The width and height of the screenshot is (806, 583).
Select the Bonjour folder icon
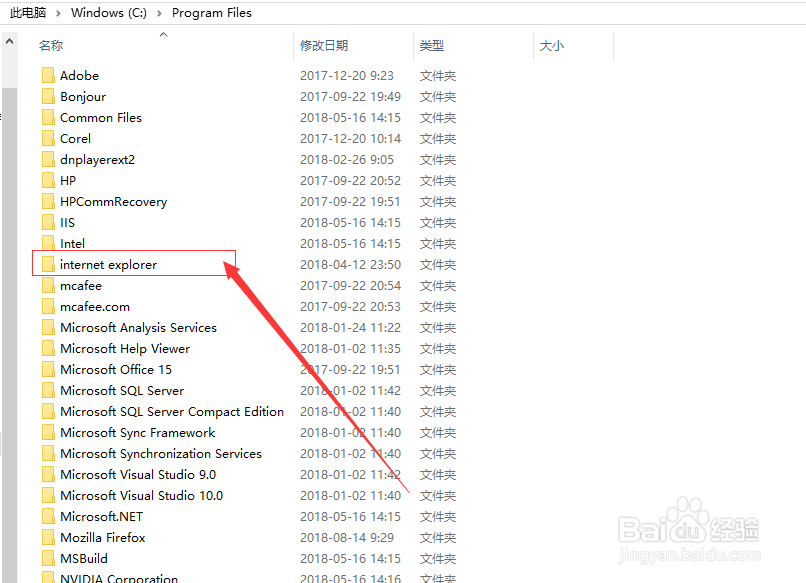[x=48, y=96]
